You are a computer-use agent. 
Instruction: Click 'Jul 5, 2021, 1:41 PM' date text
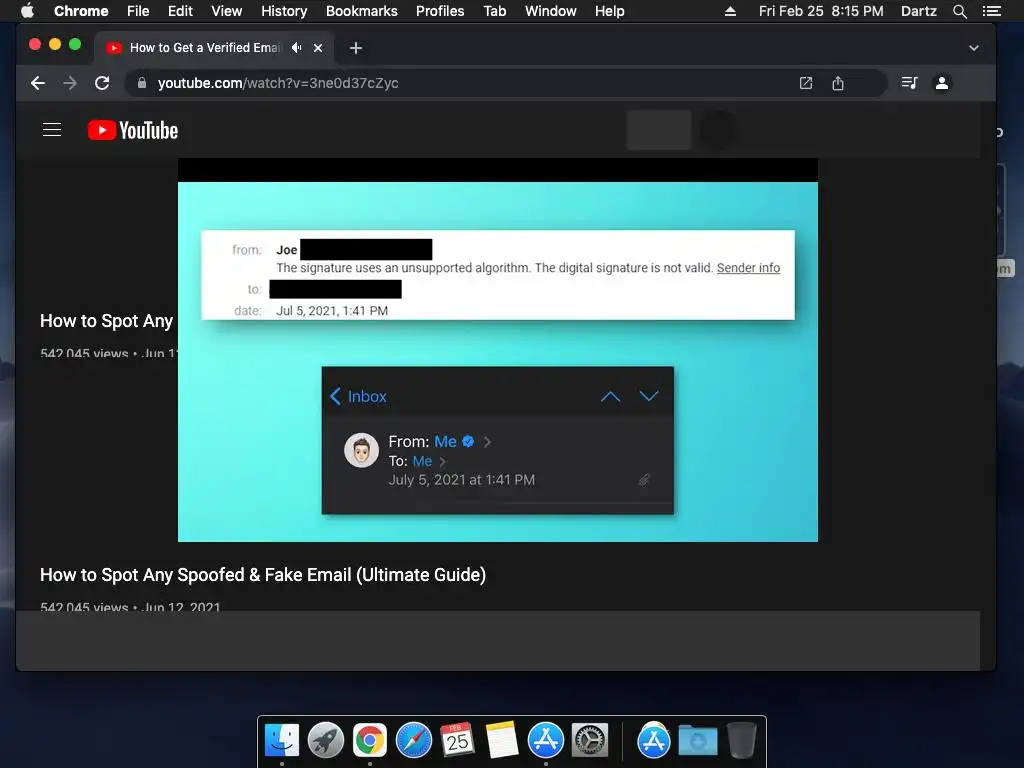[x=332, y=311]
